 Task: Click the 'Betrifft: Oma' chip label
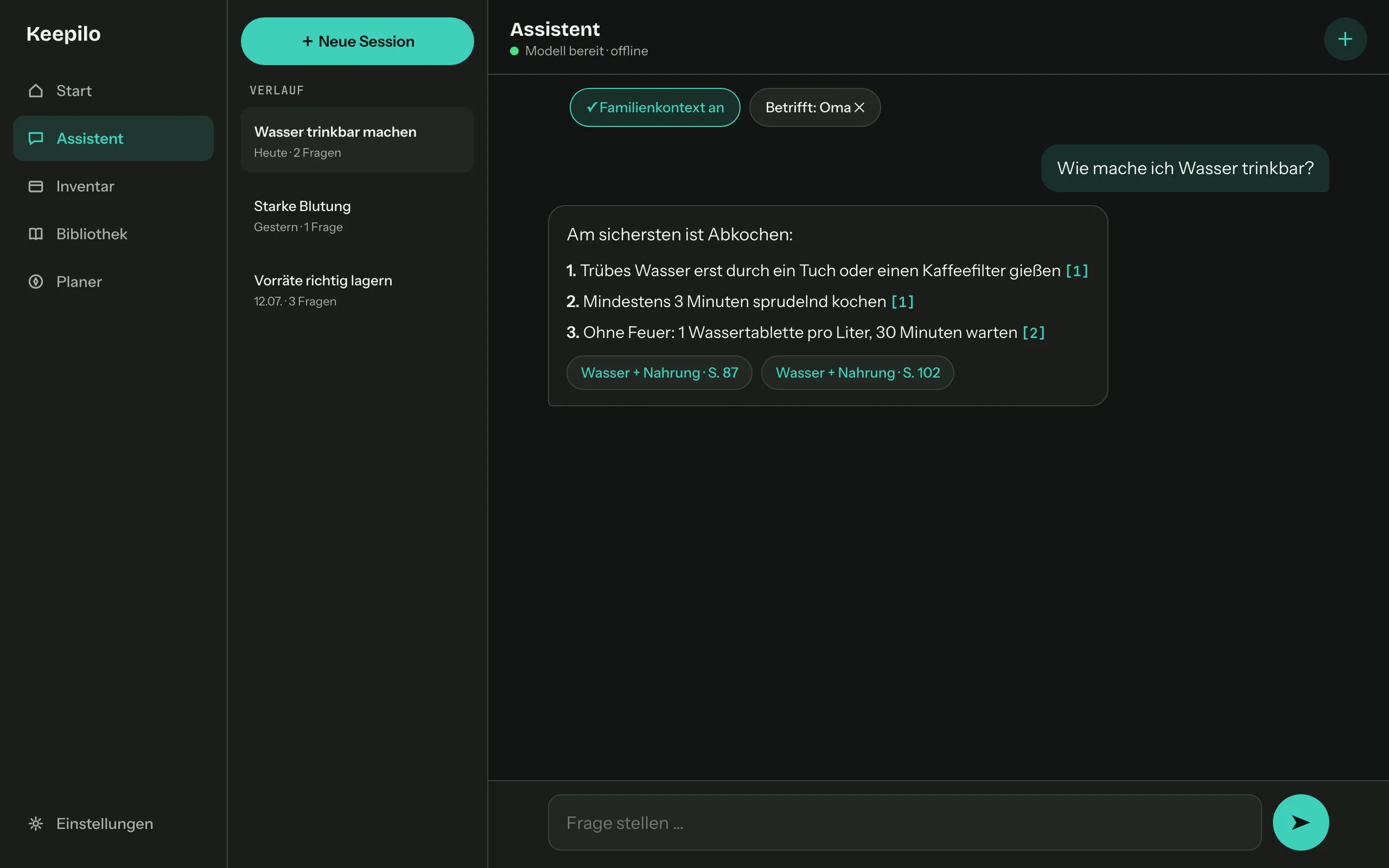click(807, 107)
